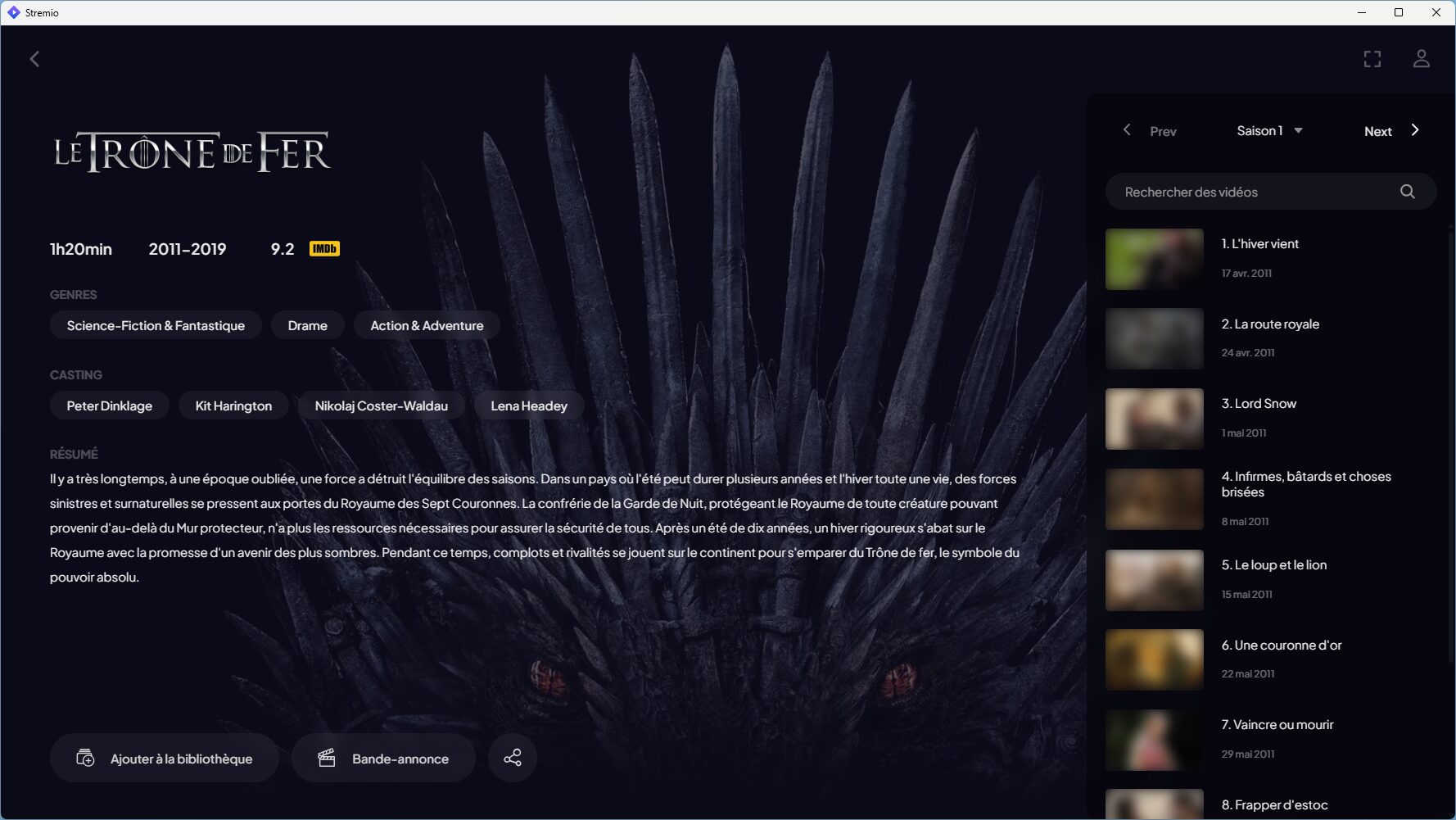Click the Next season chevron arrow
Image resolution: width=1456 pixels, height=820 pixels.
click(x=1415, y=130)
